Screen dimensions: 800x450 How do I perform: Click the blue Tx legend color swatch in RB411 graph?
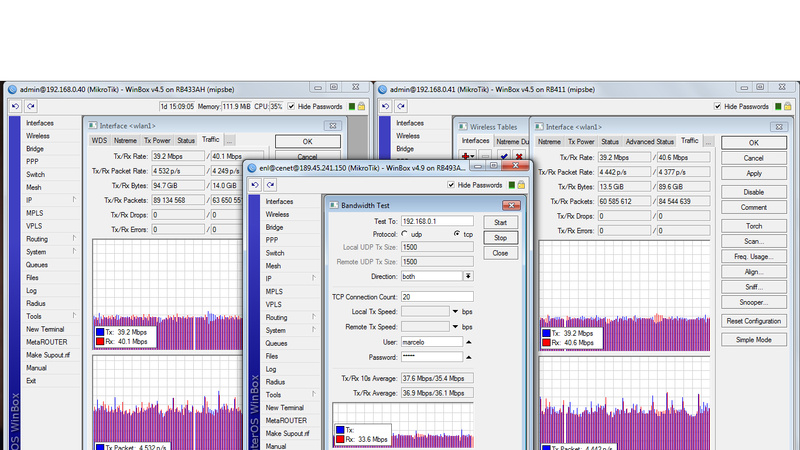(546, 331)
